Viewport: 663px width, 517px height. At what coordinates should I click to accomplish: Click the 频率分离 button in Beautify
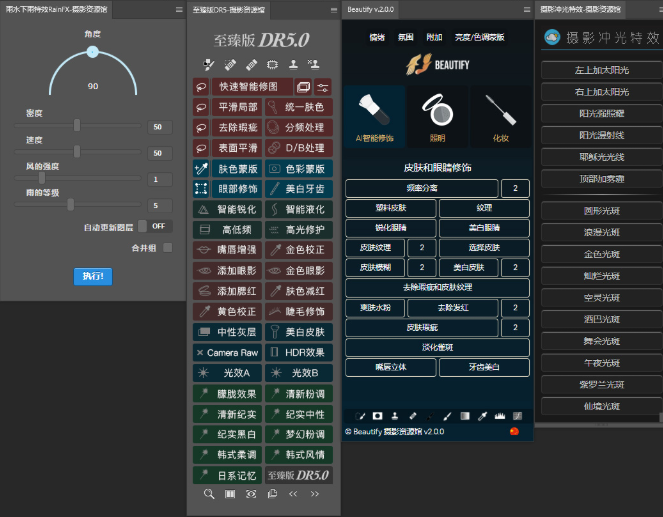422,188
